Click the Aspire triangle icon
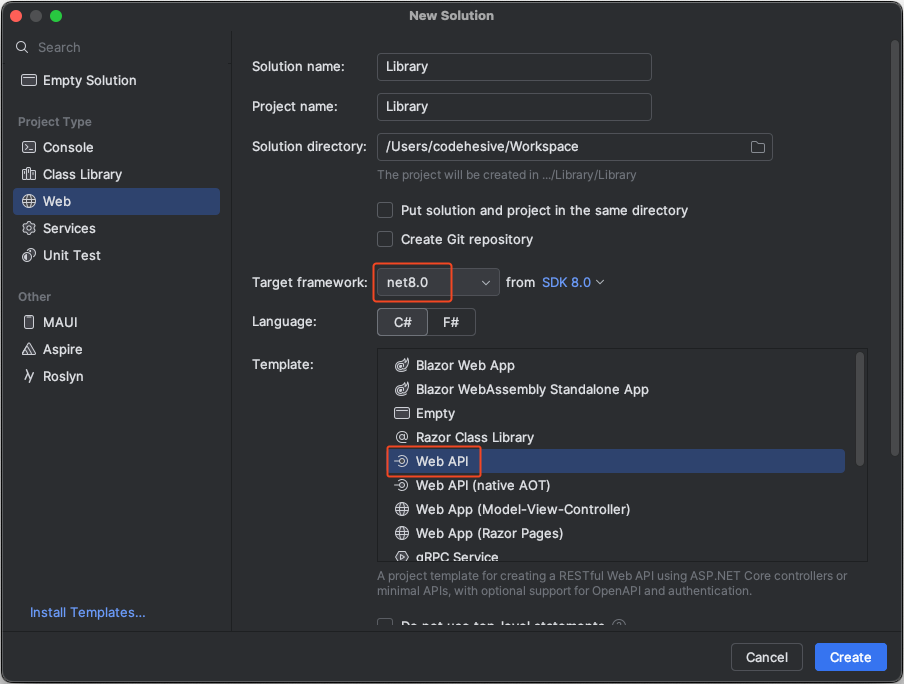Viewport: 904px width, 684px height. 29,349
